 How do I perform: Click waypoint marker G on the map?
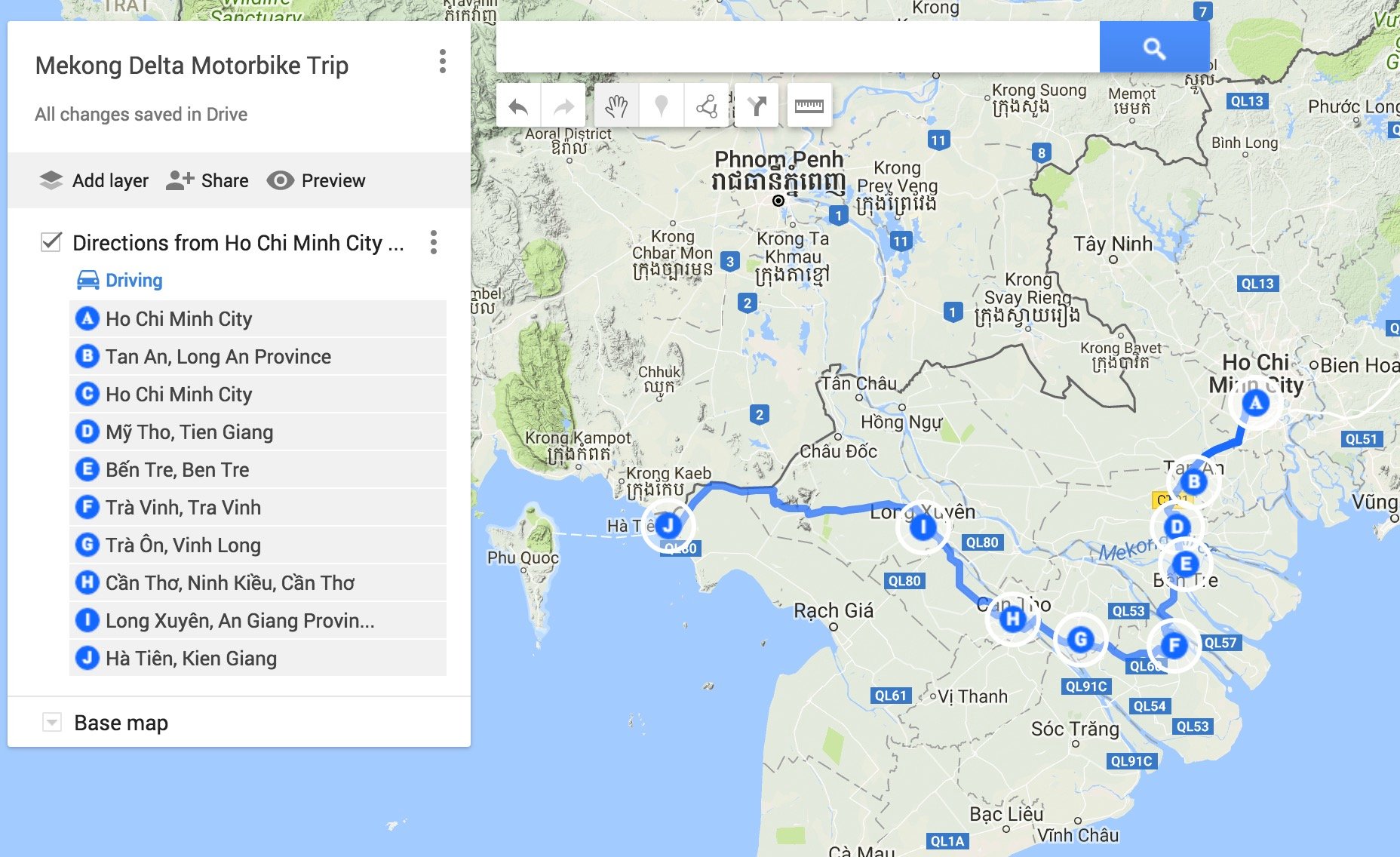click(x=1080, y=640)
